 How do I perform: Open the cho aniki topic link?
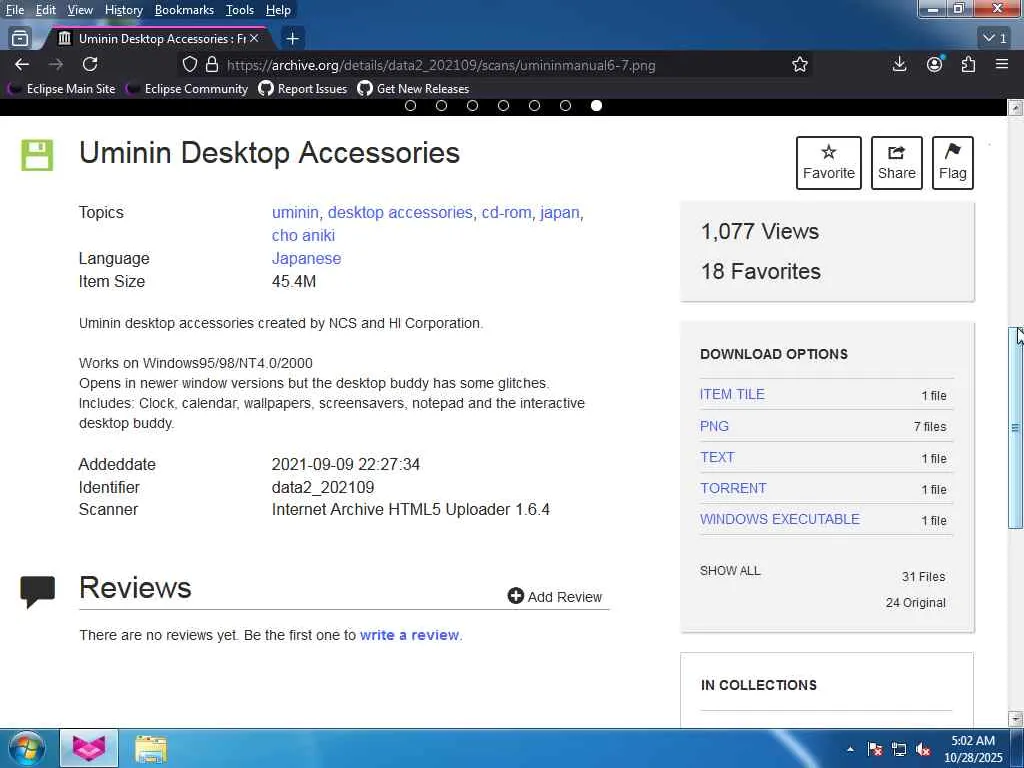303,235
